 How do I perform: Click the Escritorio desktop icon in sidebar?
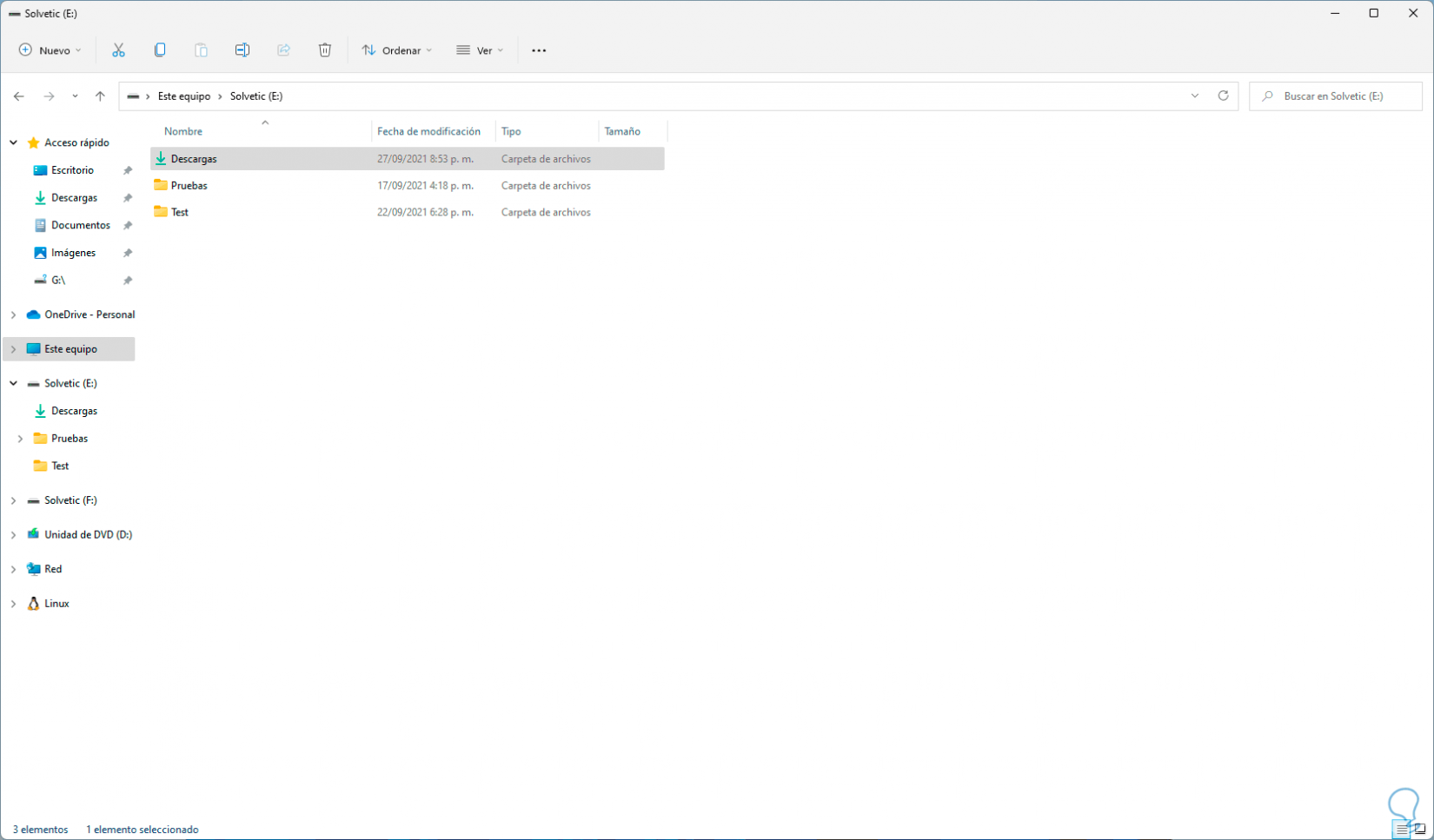pyautogui.click(x=40, y=170)
